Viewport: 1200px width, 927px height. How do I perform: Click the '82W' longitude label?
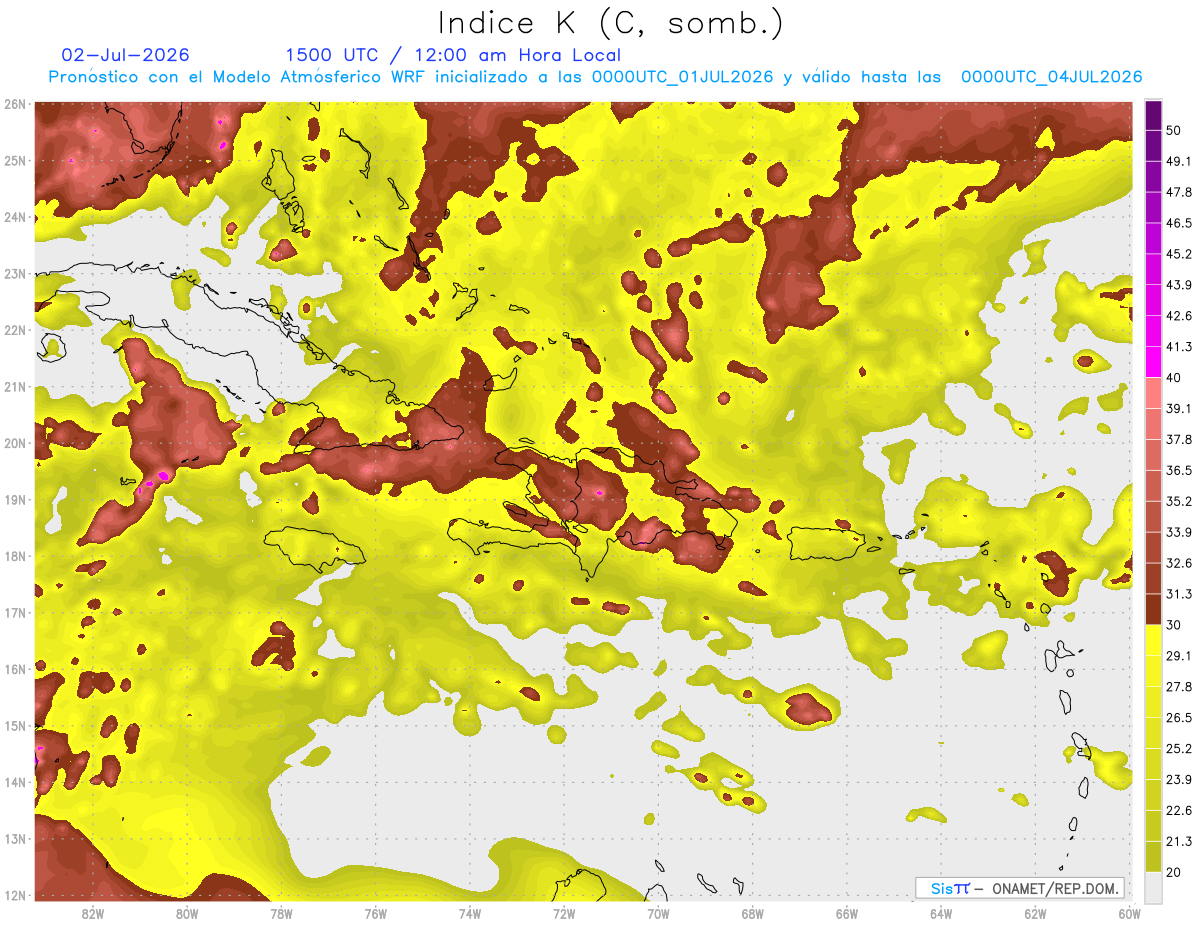[x=93, y=913]
